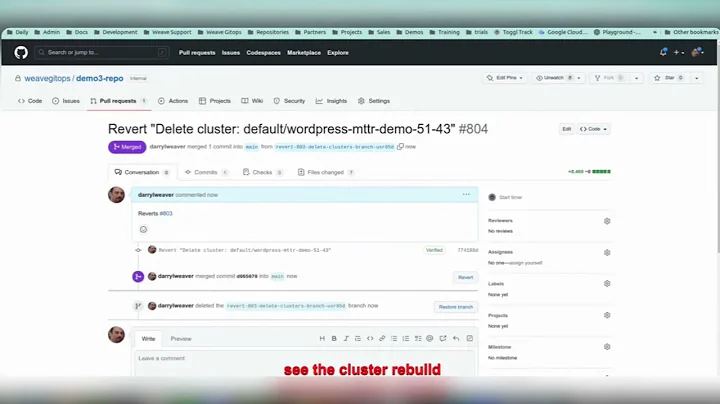Insert a link in the comment
720x404 pixels.
(x=382, y=338)
